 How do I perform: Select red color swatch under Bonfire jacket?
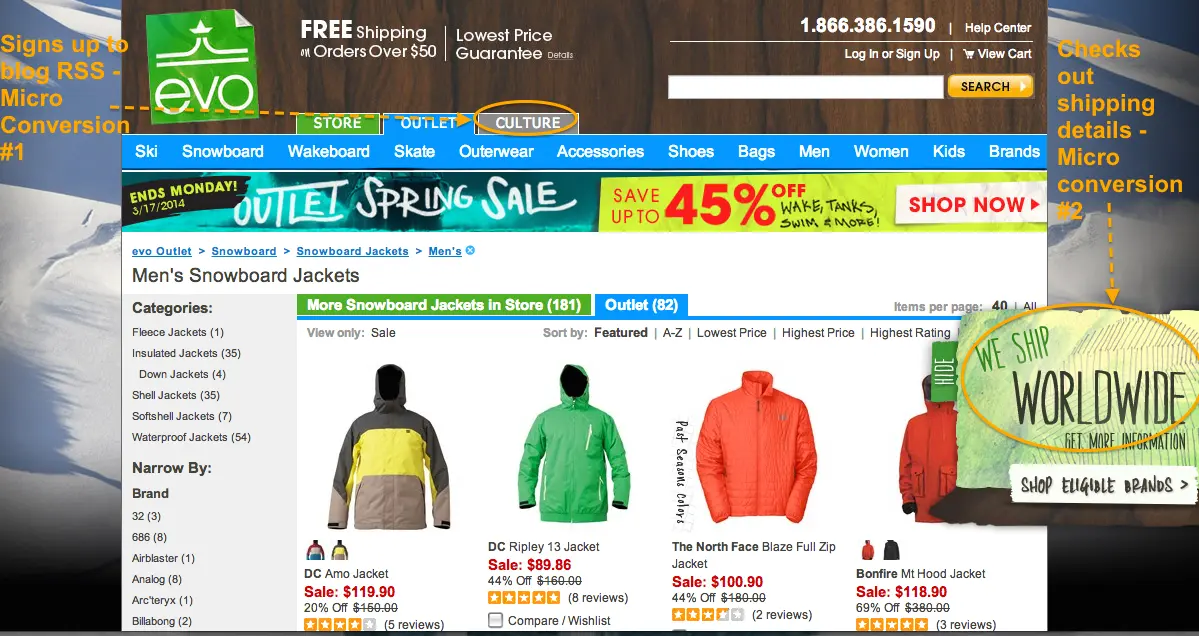868,550
